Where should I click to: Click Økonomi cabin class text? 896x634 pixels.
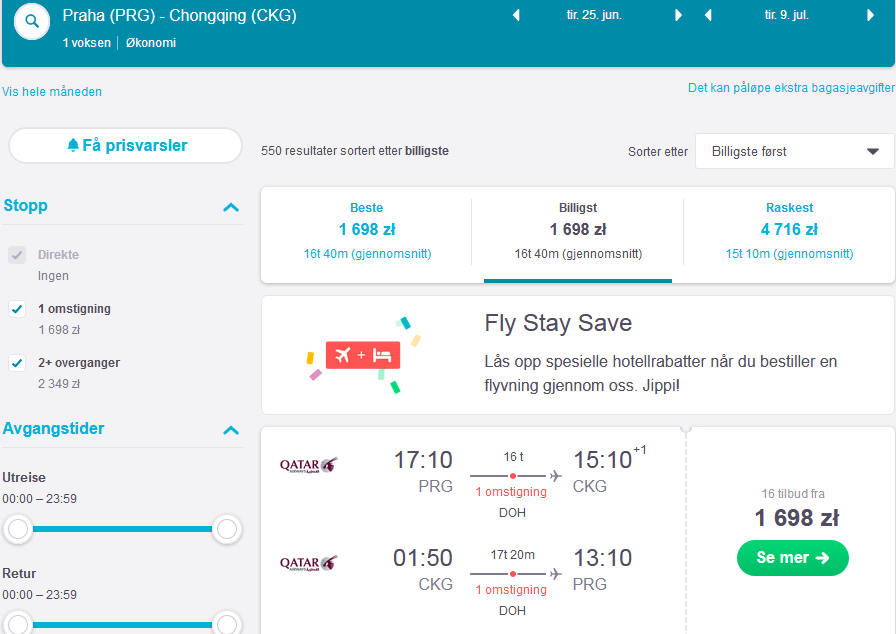tap(151, 43)
